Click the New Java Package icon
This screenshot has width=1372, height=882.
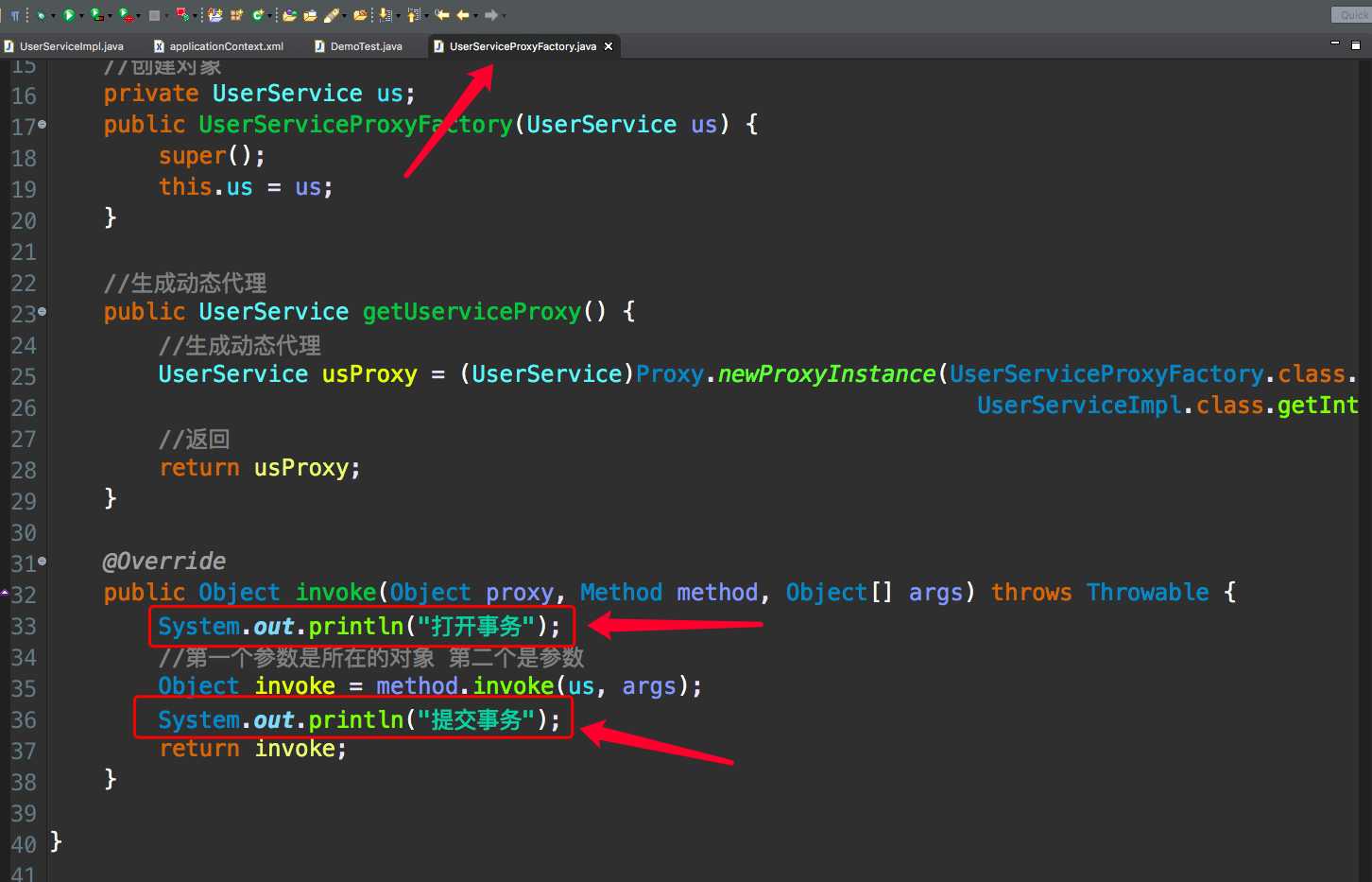(236, 15)
